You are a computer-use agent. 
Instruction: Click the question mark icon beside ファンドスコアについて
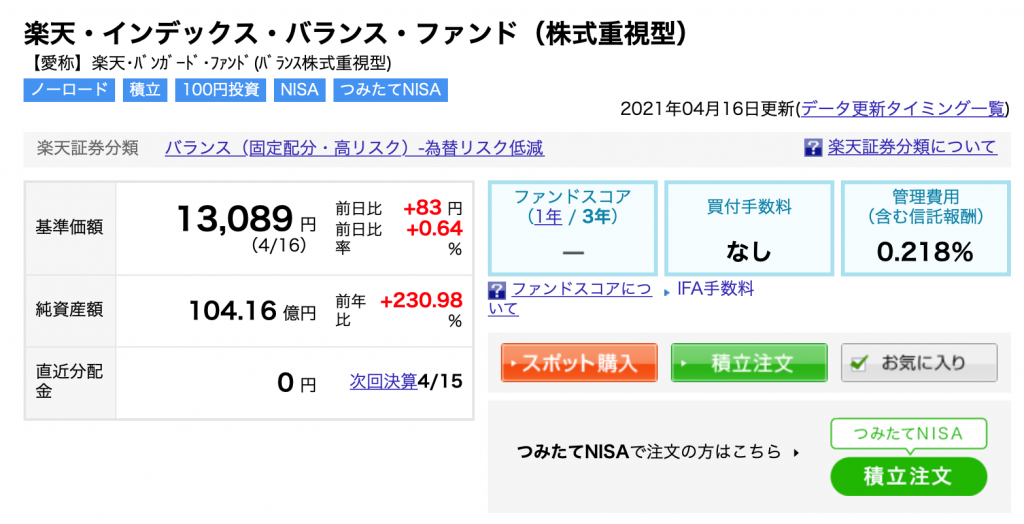pos(497,290)
